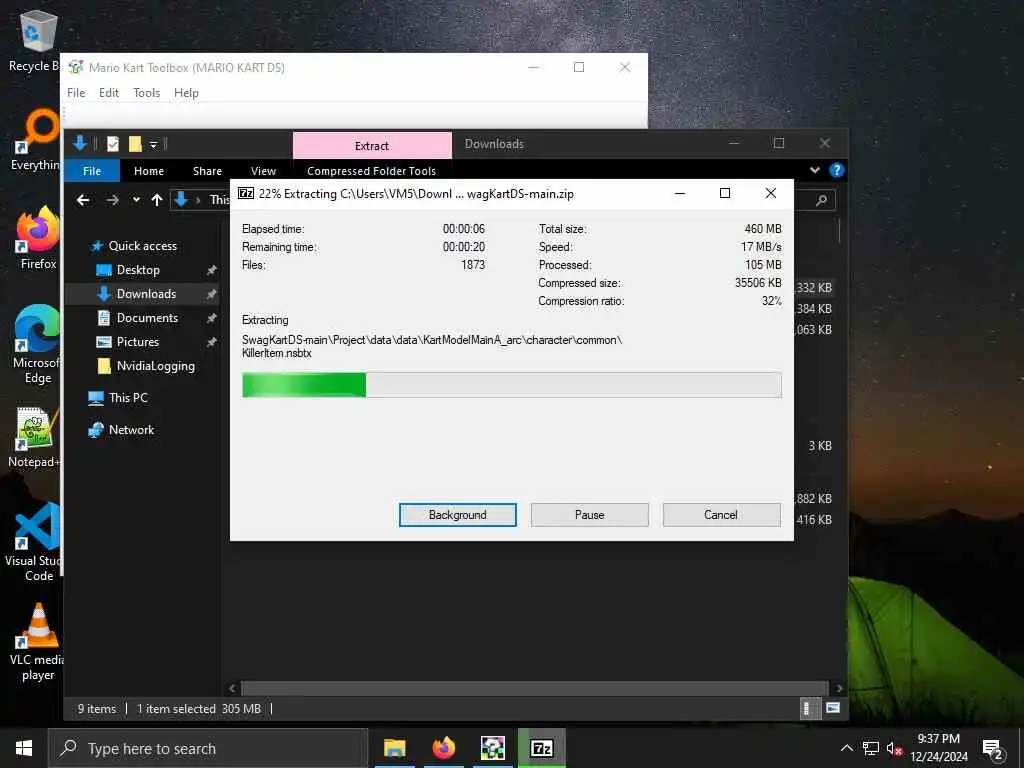Select Quick access in navigation pane
Screen dimensions: 1024x768
(142, 246)
